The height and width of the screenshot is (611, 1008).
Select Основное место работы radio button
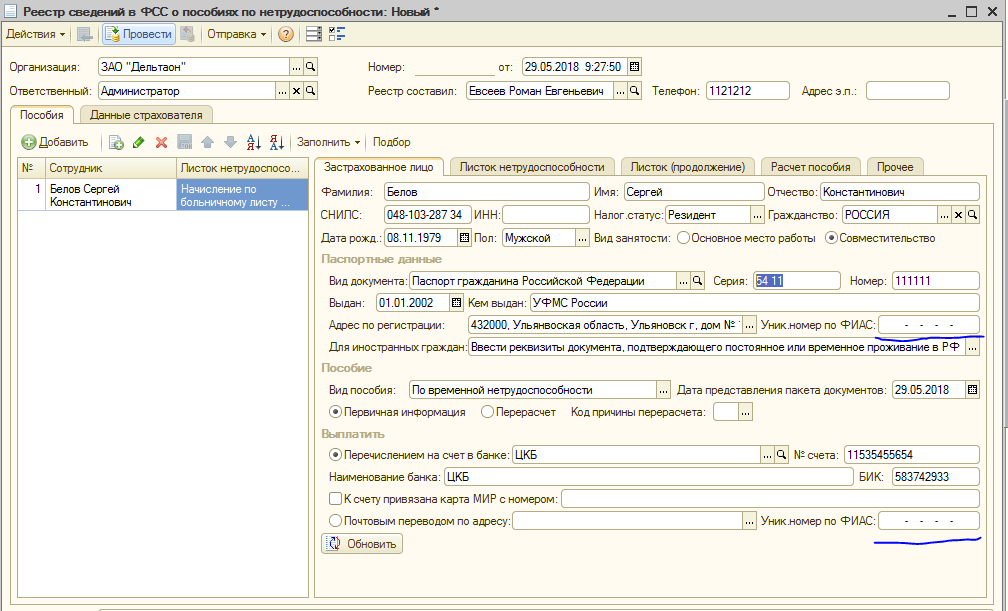point(683,238)
